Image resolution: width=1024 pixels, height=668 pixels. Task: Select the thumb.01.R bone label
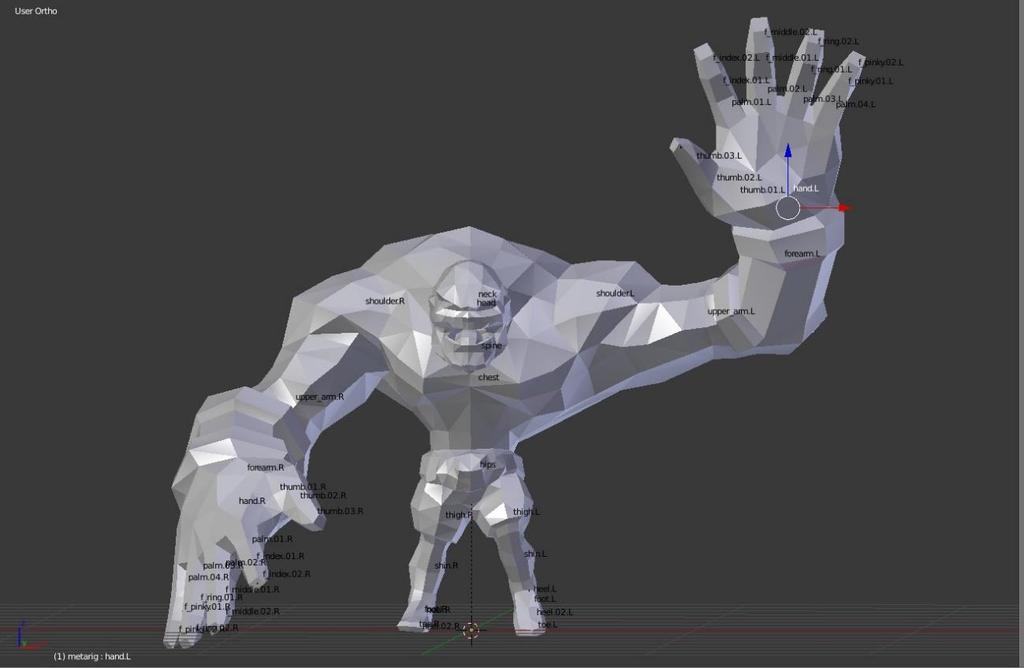click(303, 487)
